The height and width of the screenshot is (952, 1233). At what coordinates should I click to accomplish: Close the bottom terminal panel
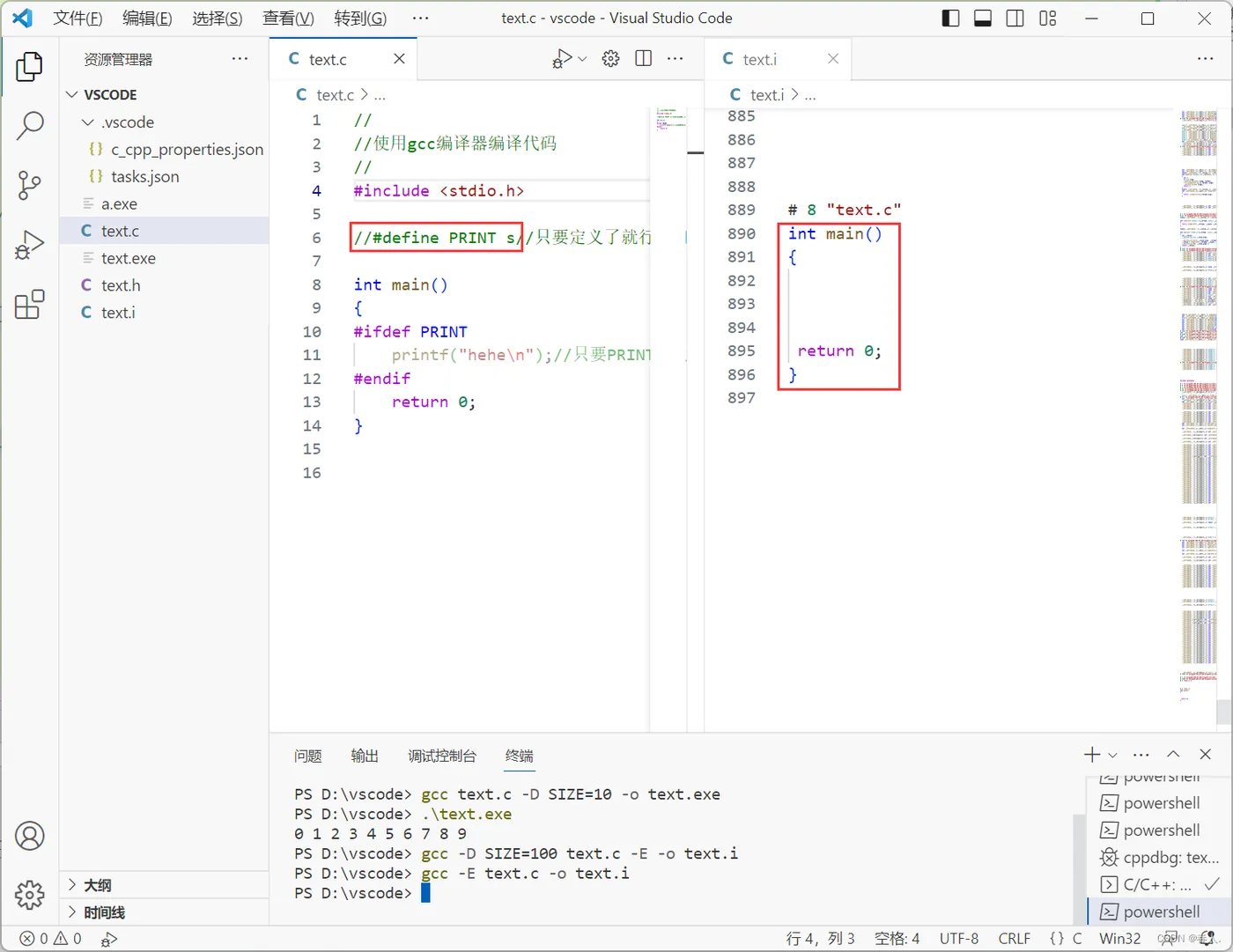1206,755
